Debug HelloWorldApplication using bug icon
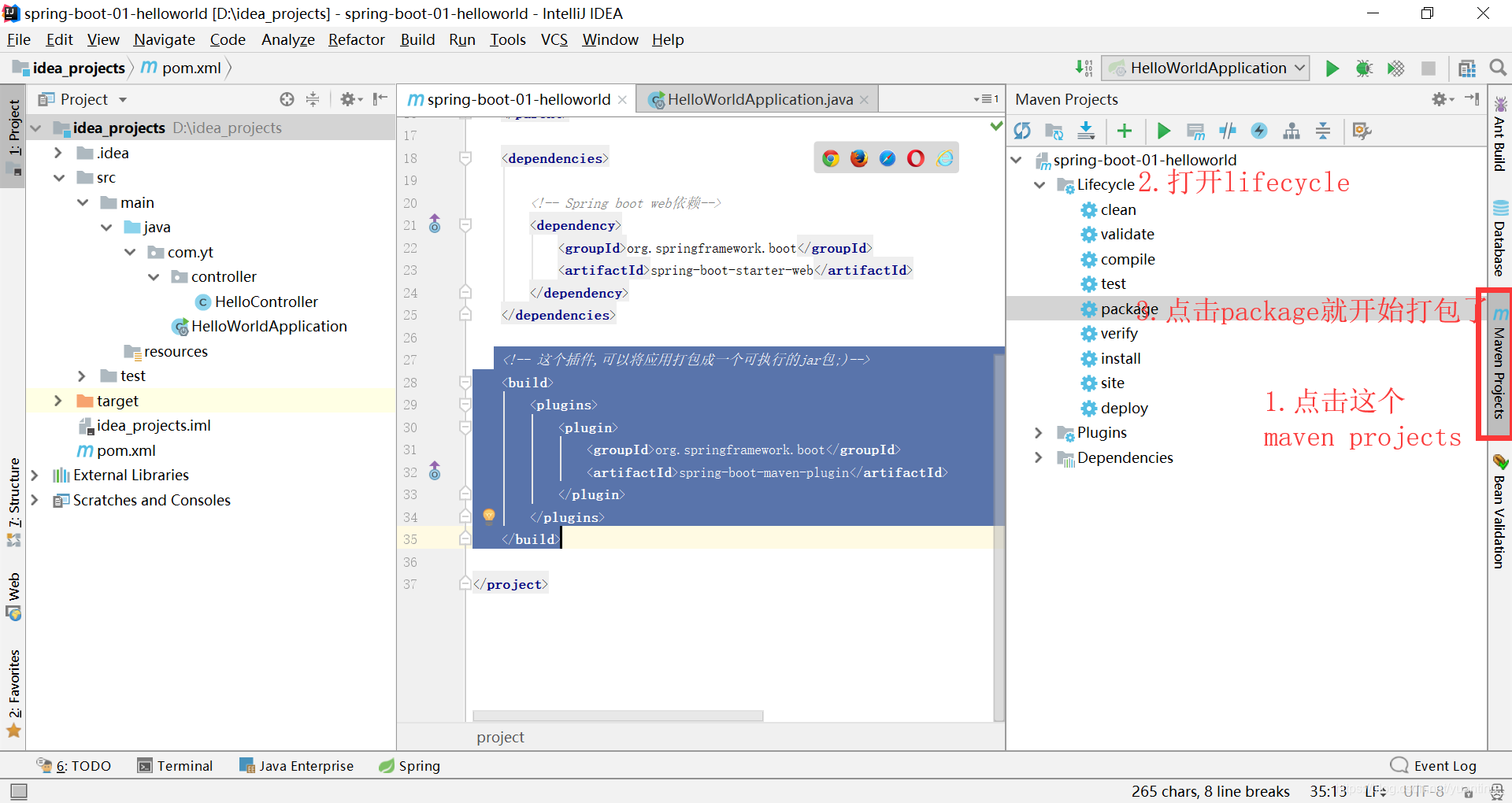The width and height of the screenshot is (1512, 803). (1364, 68)
